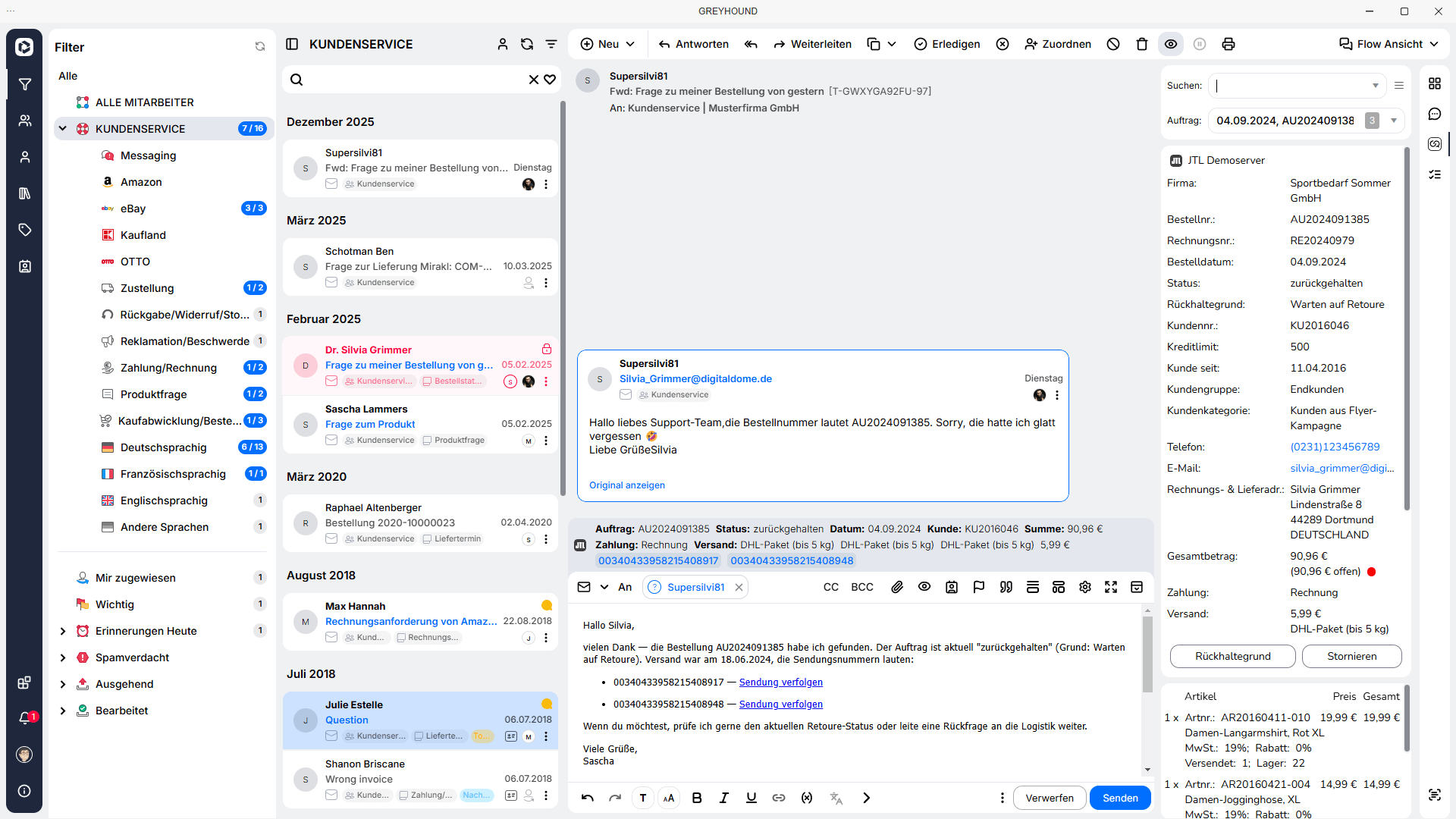This screenshot has height=819, width=1456.
Task: Select the eBay filter item
Action: [x=133, y=209]
